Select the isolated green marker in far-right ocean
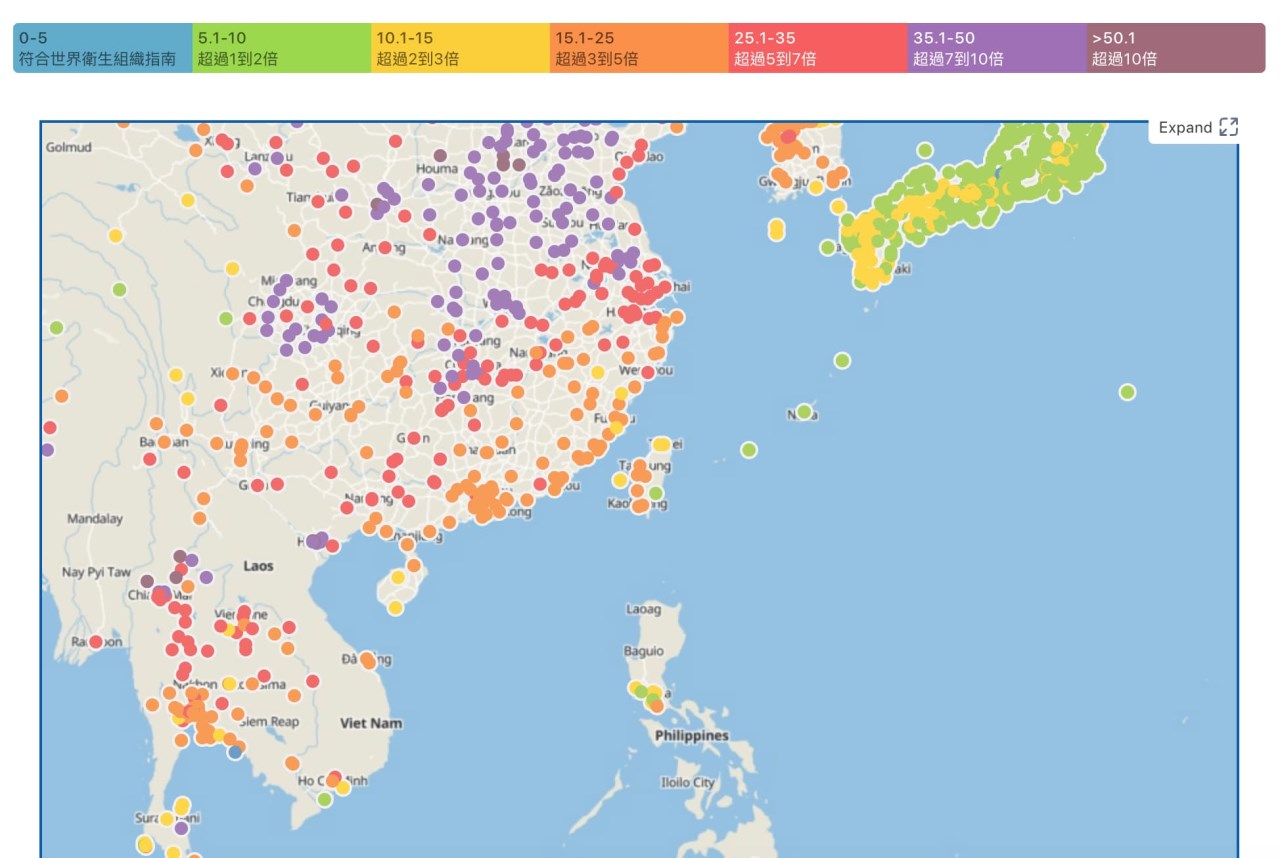Viewport: 1280px width, 858px height. [x=1128, y=392]
